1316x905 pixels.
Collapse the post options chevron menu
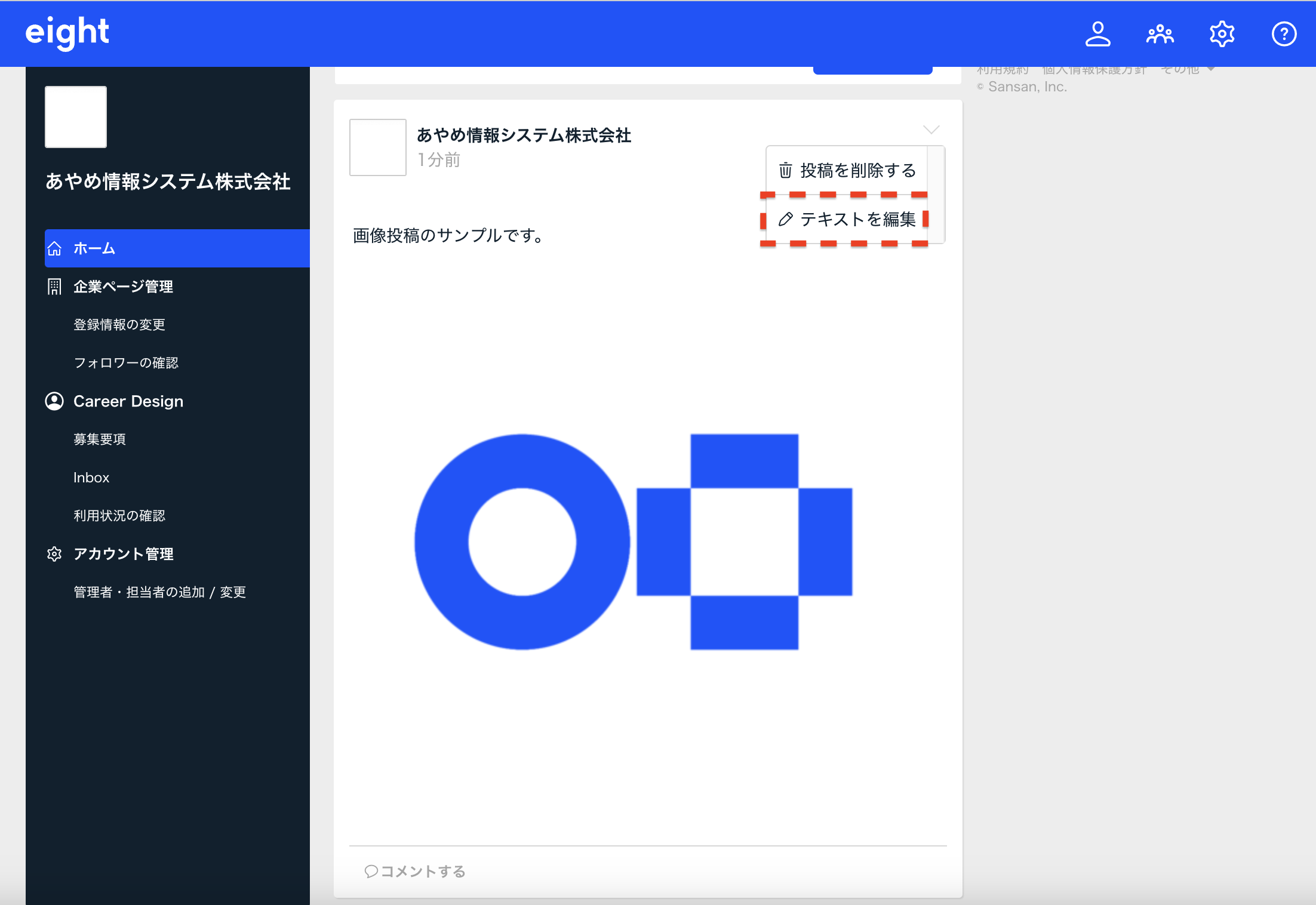coord(931,130)
